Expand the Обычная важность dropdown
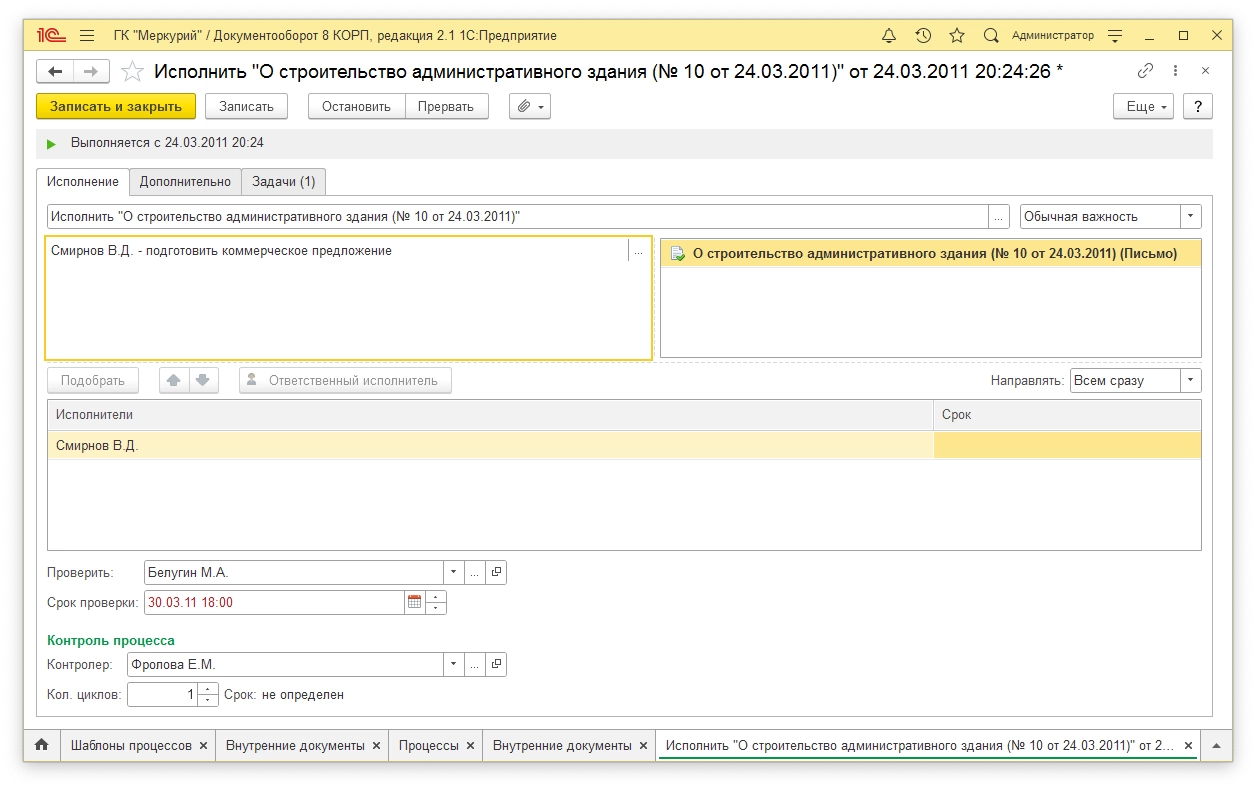 (1191, 216)
